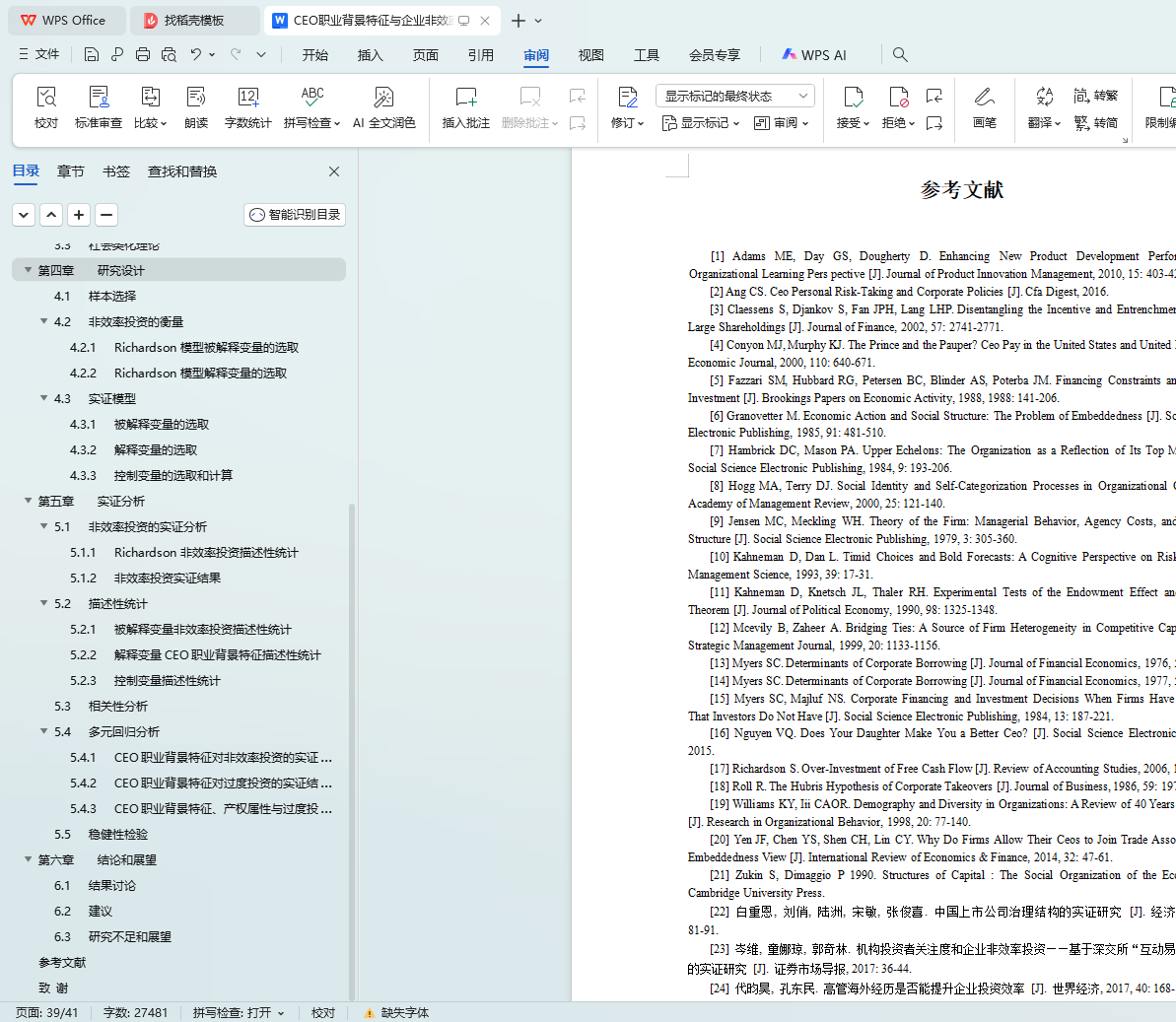Click the undo arrow icon
The height and width of the screenshot is (1022, 1176).
coord(196,54)
